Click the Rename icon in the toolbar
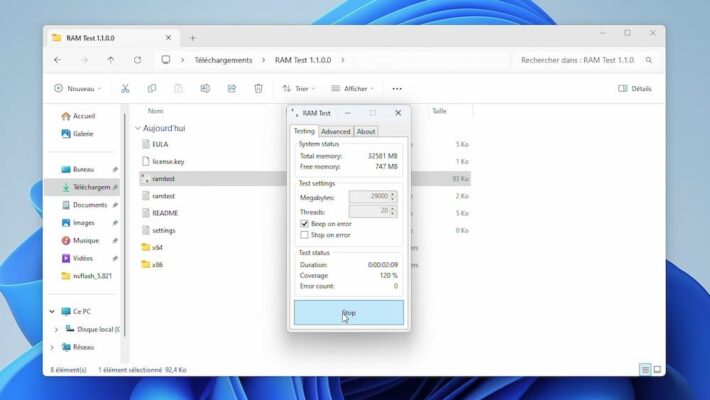Viewport: 710px width, 400px height. 205,88
